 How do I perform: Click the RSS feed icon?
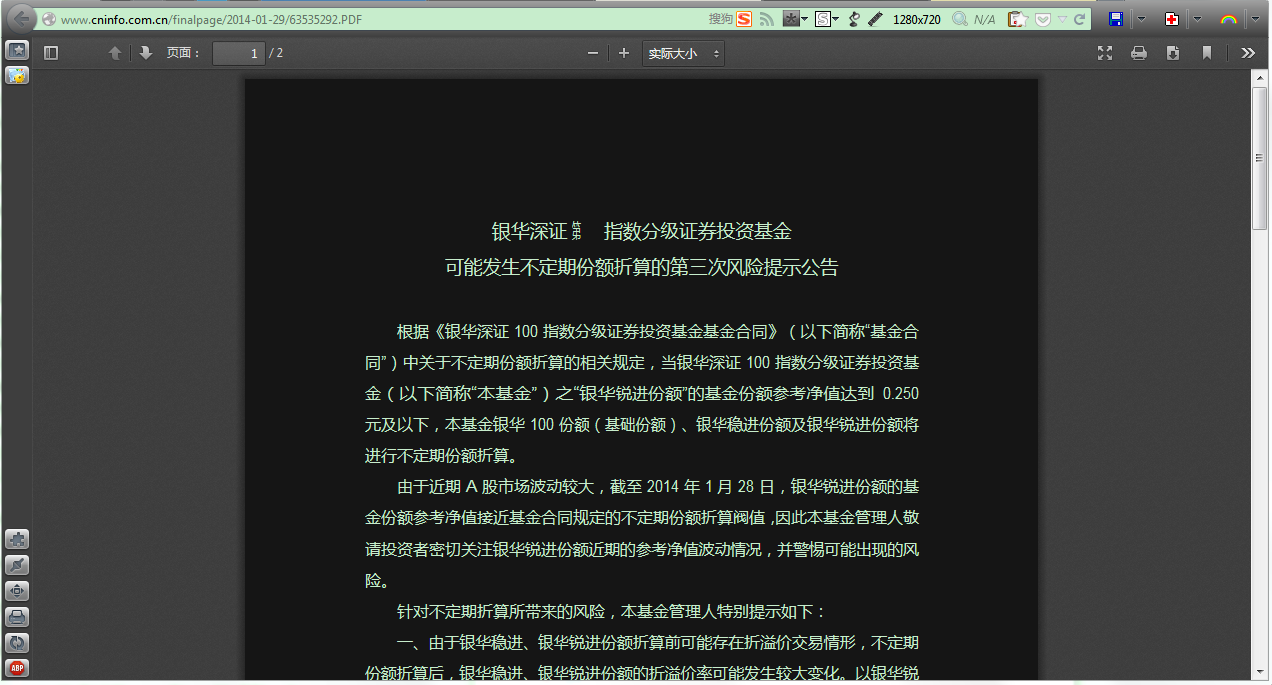(x=767, y=19)
